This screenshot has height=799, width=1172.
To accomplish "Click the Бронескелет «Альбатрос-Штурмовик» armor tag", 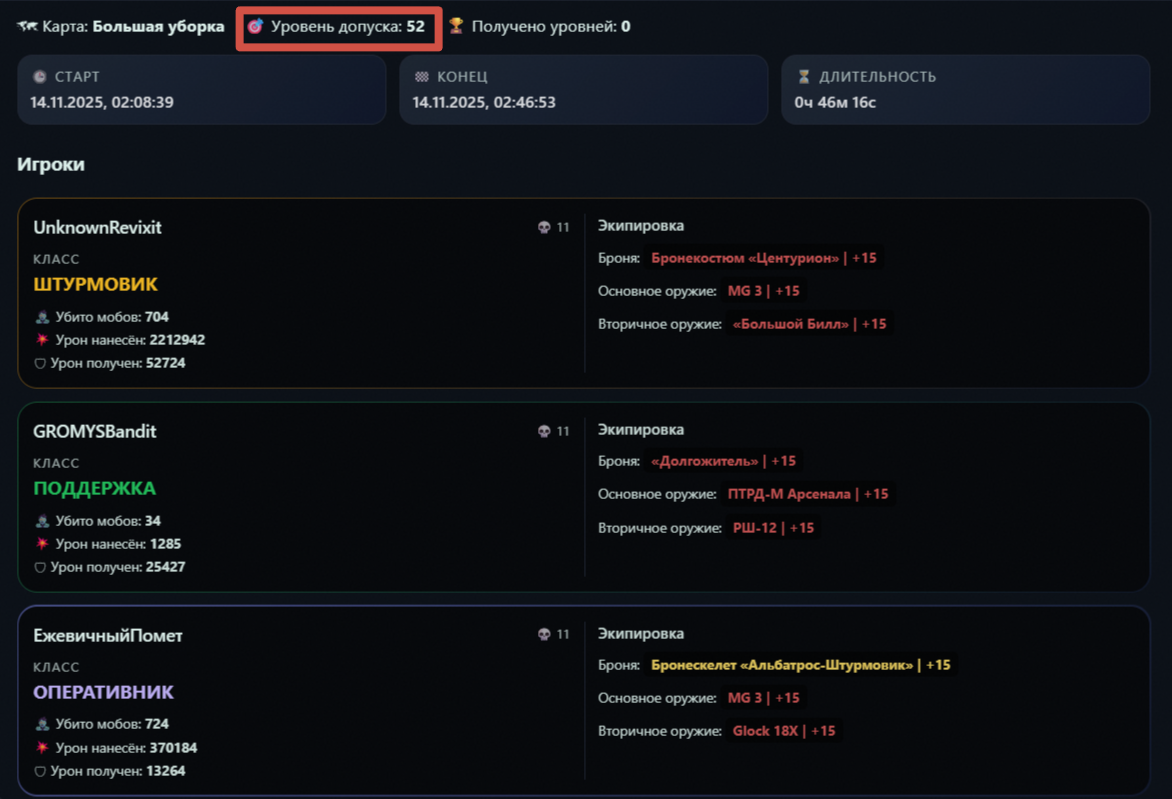I will pyautogui.click(x=800, y=665).
